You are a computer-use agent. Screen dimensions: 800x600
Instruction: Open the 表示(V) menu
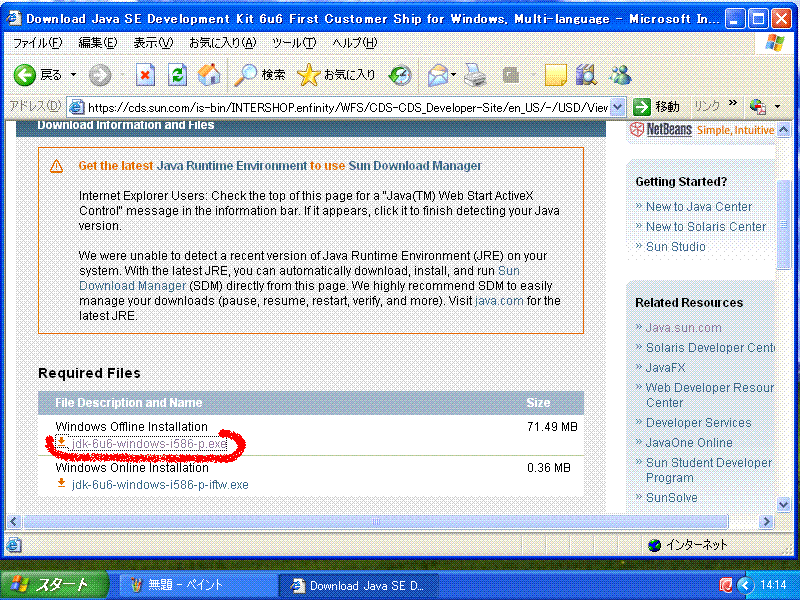pos(153,43)
